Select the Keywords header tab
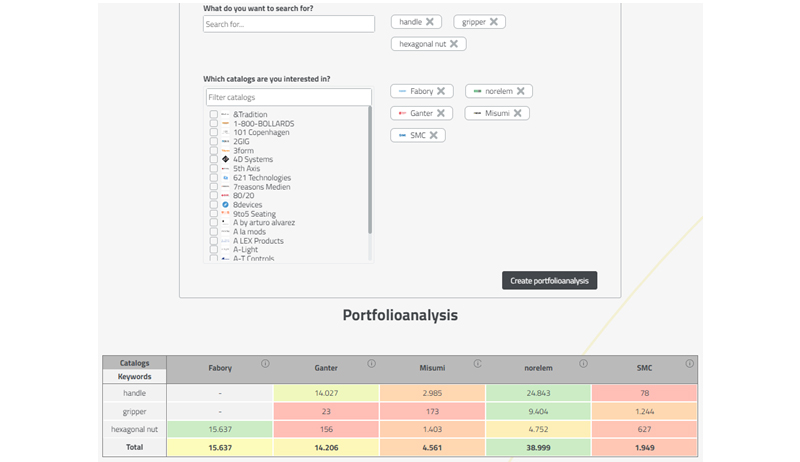Viewport: 800px width, 462px height. point(134,376)
